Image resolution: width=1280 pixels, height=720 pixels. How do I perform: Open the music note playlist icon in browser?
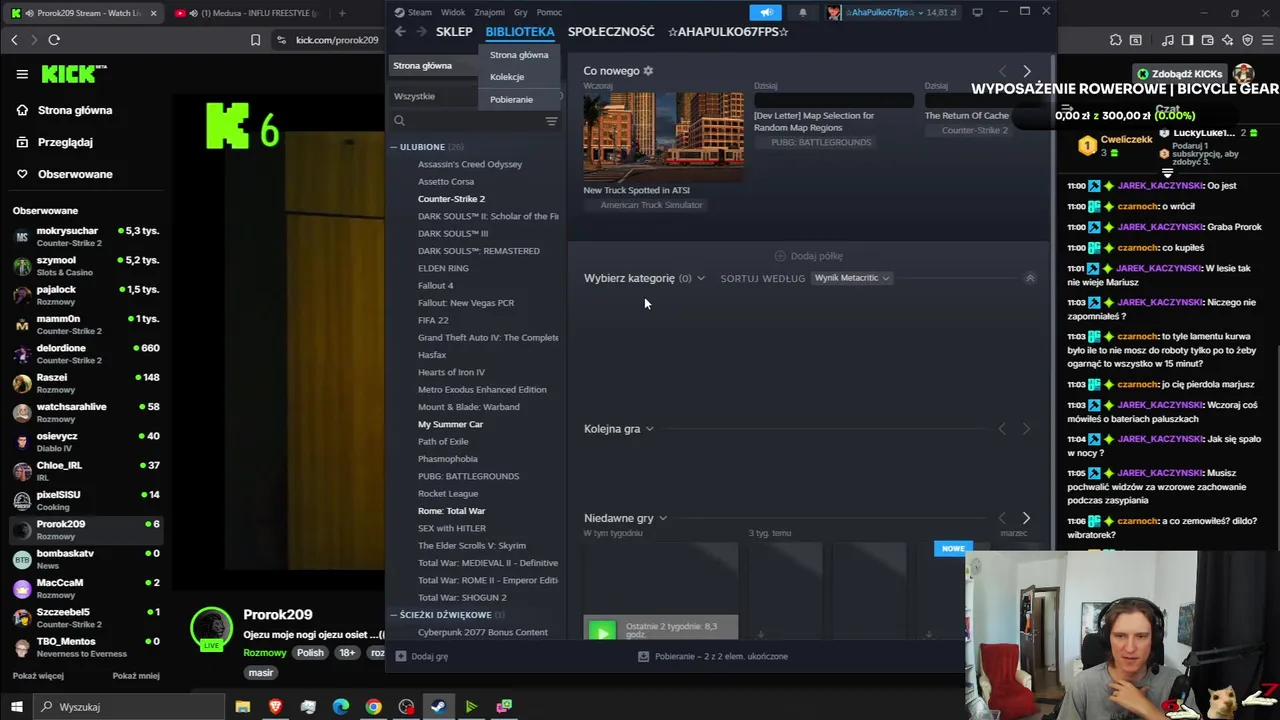pyautogui.click(x=1168, y=40)
